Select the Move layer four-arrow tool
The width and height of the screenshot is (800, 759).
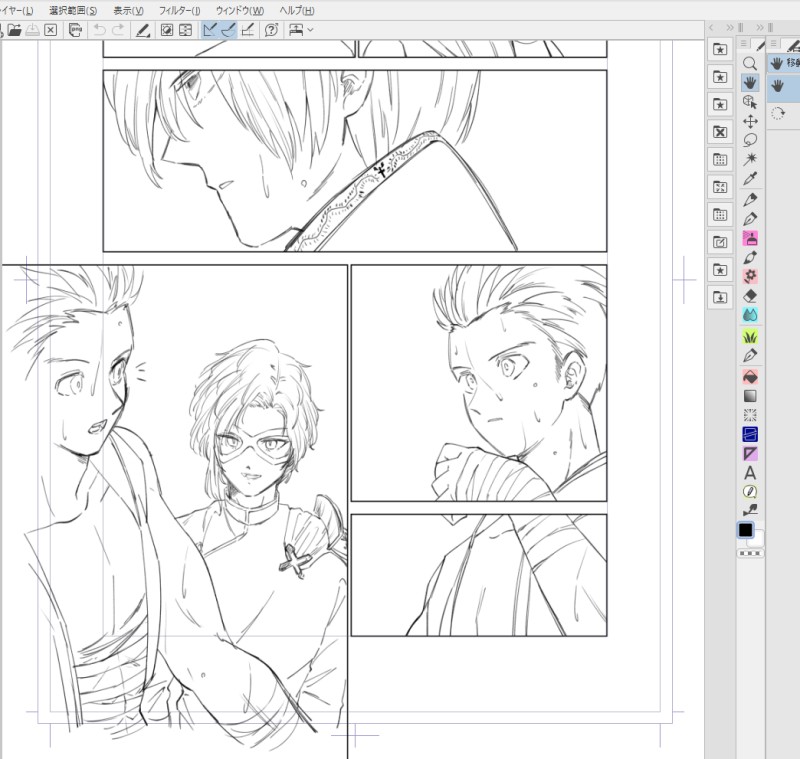tap(749, 121)
